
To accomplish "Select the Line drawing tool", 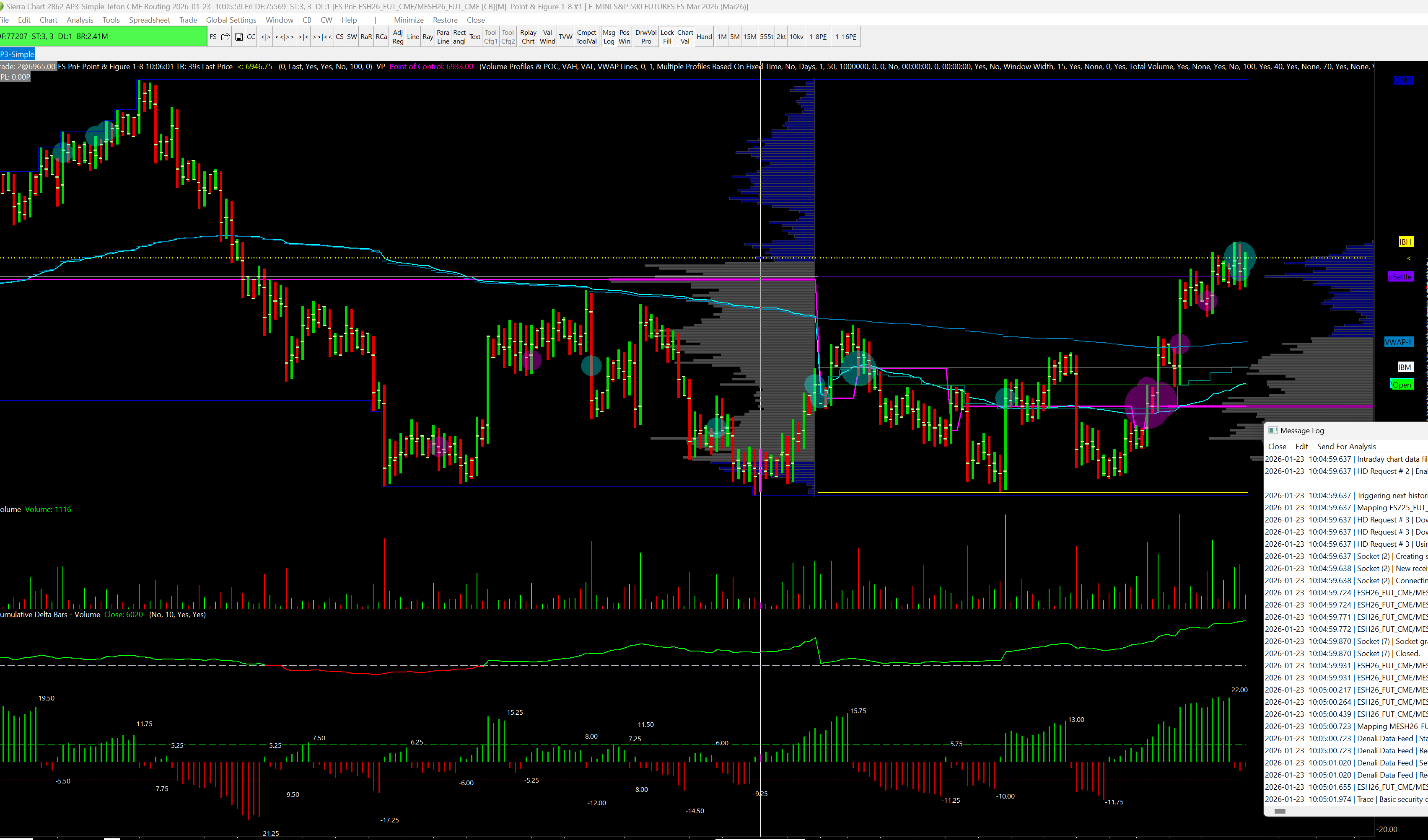I will pyautogui.click(x=412, y=37).
